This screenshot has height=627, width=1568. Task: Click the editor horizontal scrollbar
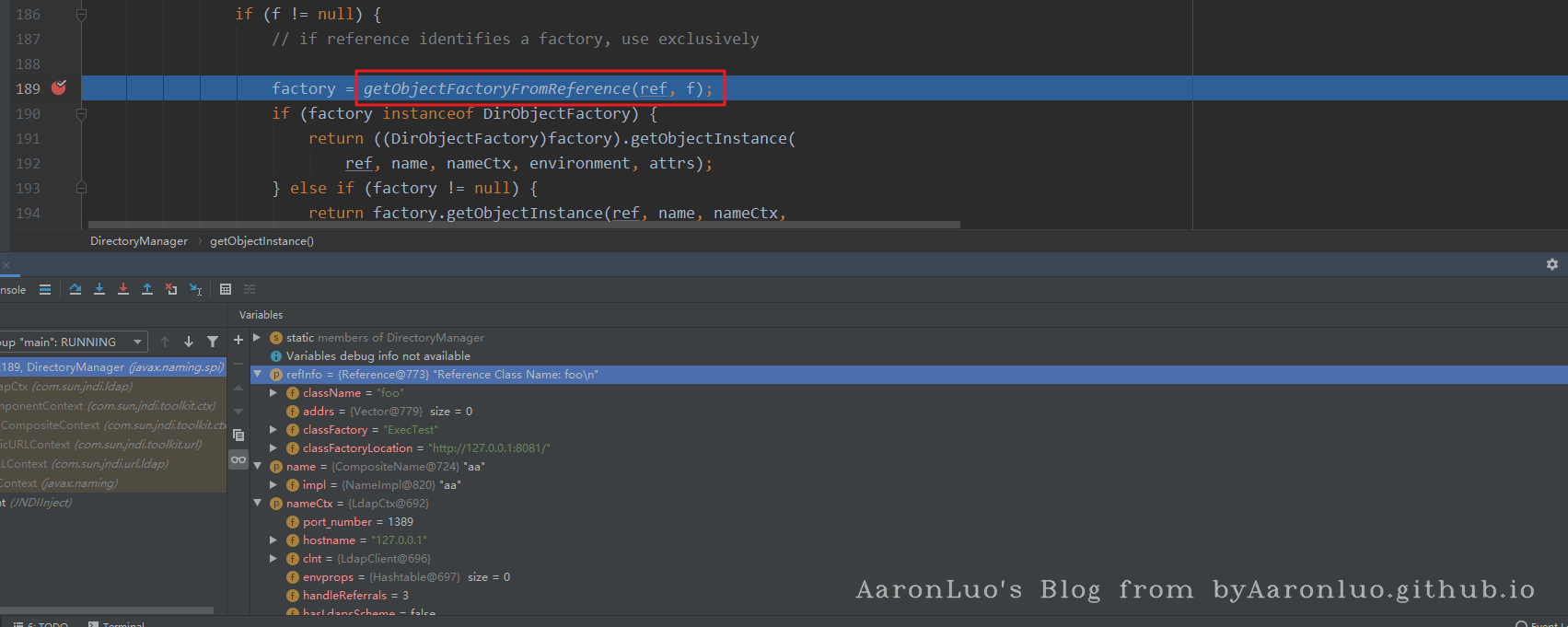pyautogui.click(x=523, y=224)
